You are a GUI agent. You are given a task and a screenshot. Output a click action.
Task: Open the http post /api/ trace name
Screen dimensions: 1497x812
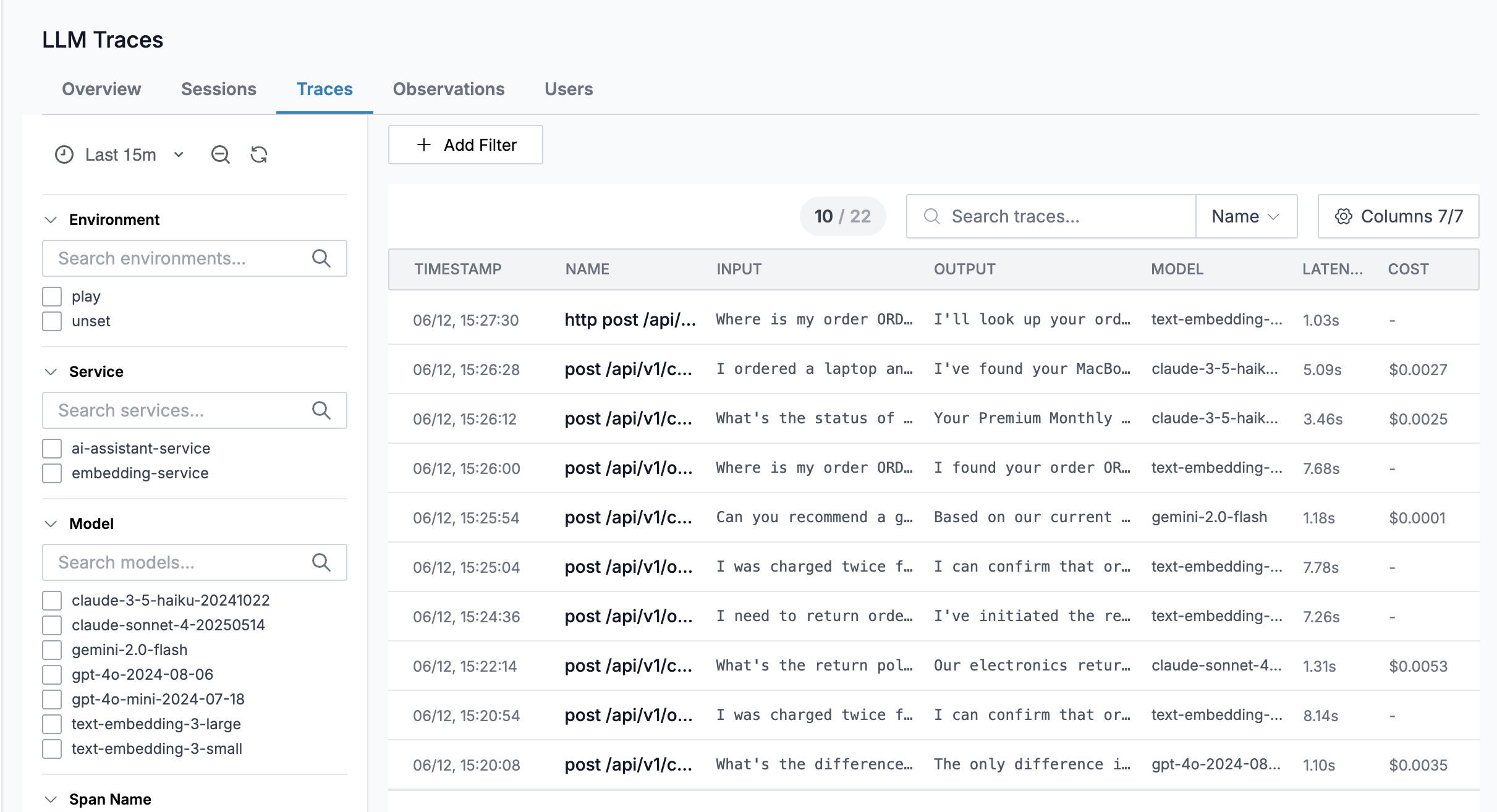coord(630,319)
